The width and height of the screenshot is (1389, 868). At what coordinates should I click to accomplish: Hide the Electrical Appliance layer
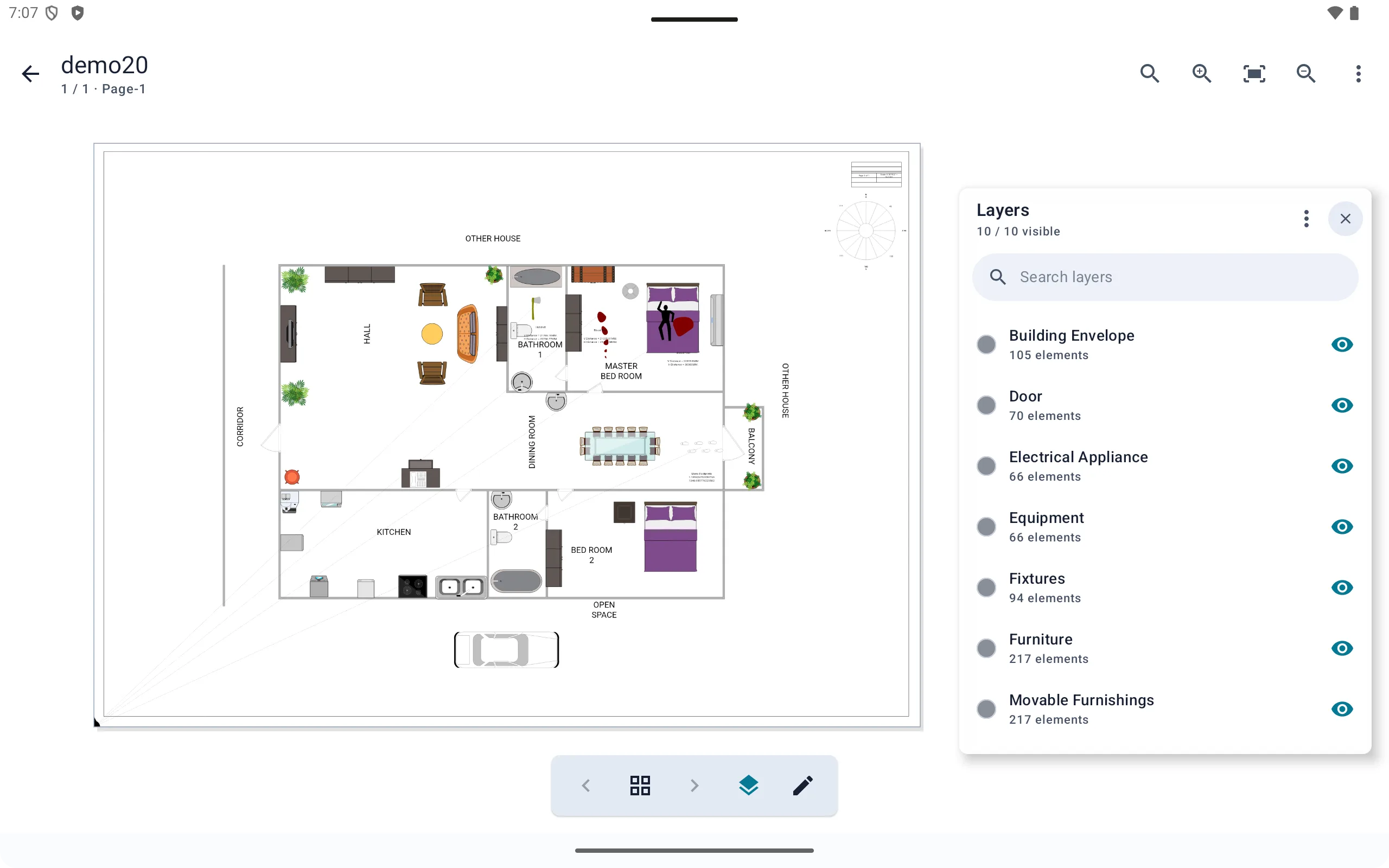click(x=1342, y=466)
